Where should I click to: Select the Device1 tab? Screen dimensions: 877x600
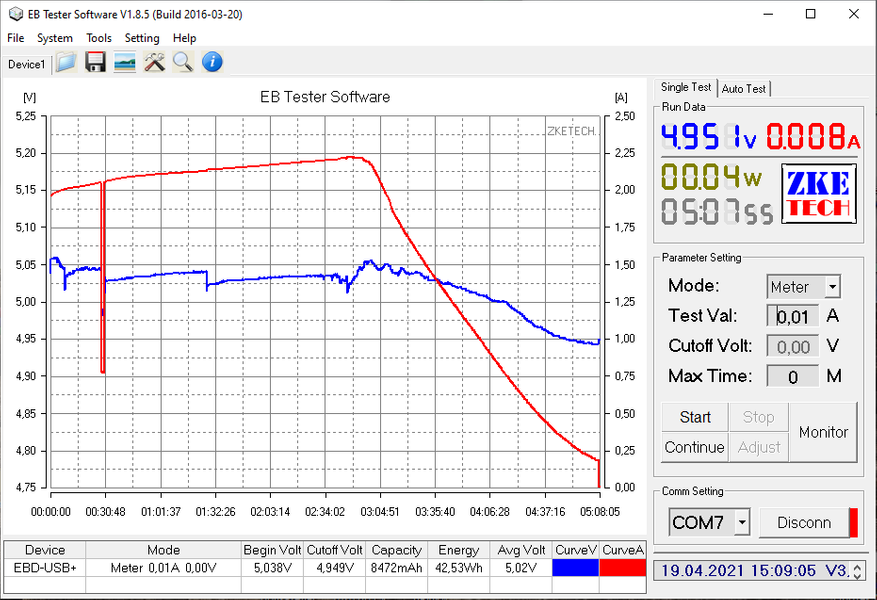click(26, 64)
